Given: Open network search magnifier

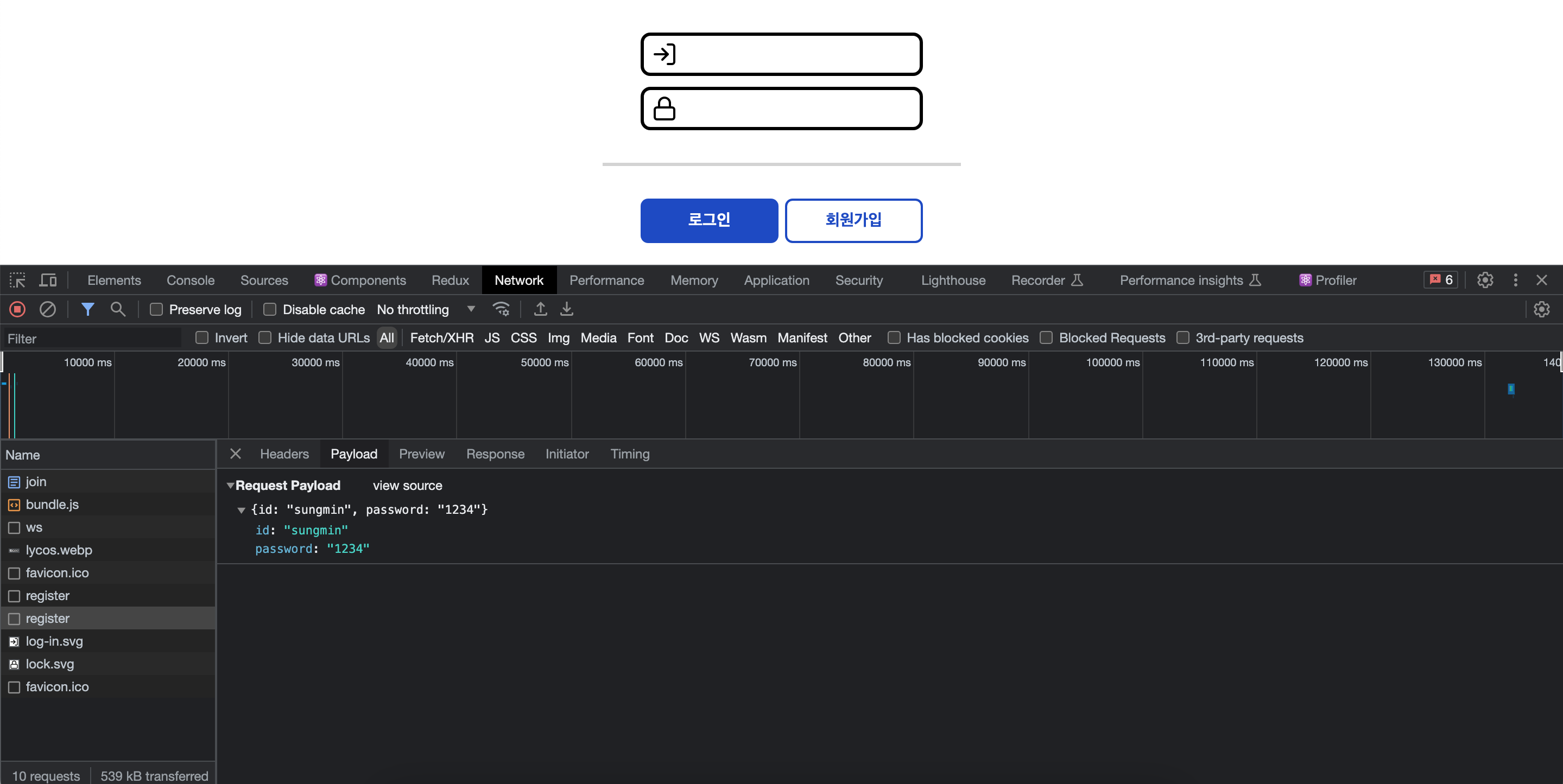Looking at the screenshot, I should click(118, 309).
